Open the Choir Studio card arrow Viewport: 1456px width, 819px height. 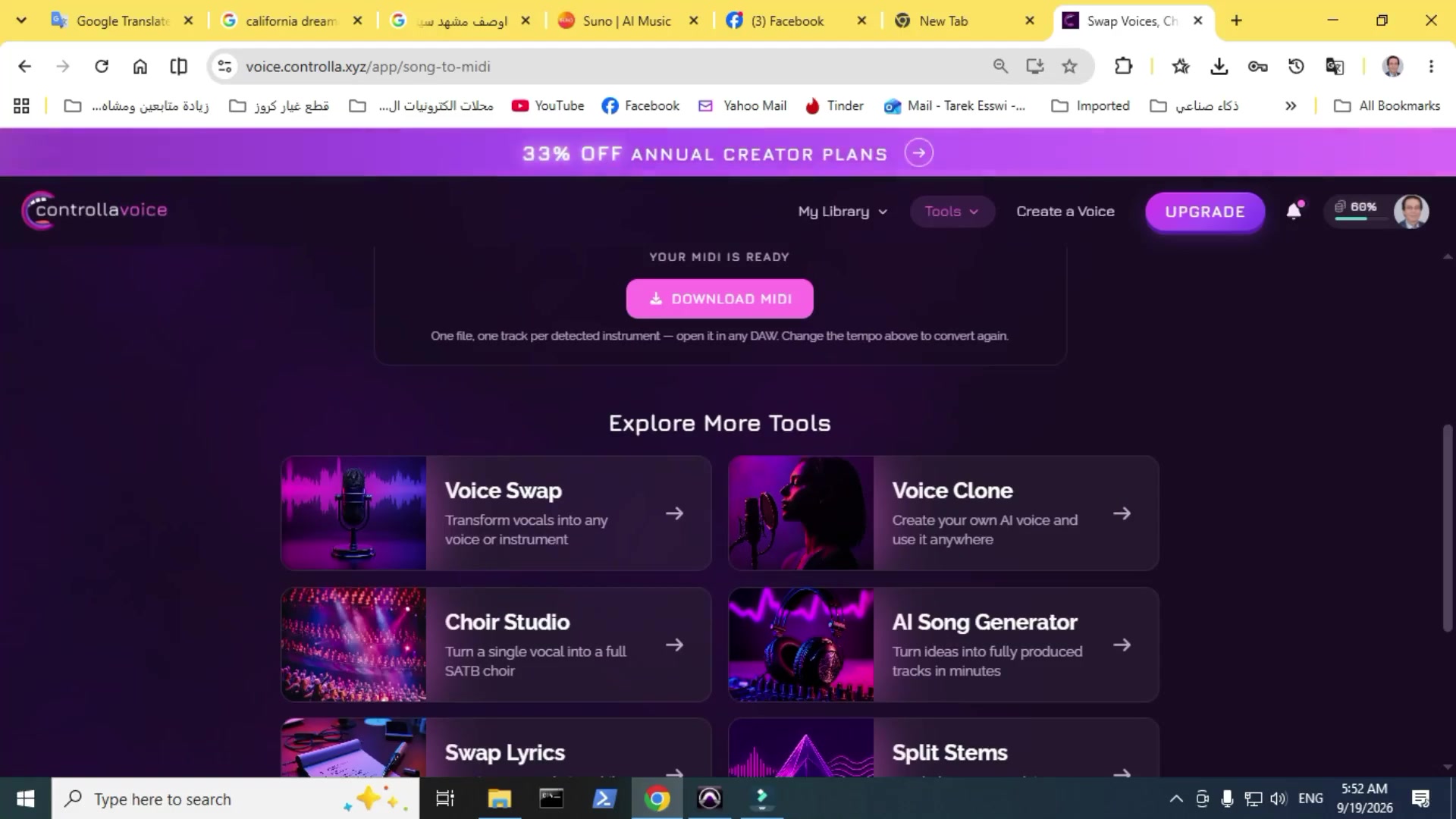tap(674, 645)
